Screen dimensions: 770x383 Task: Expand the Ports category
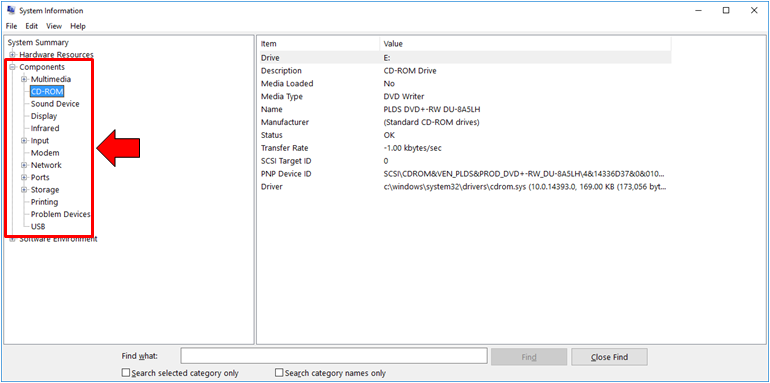24,177
